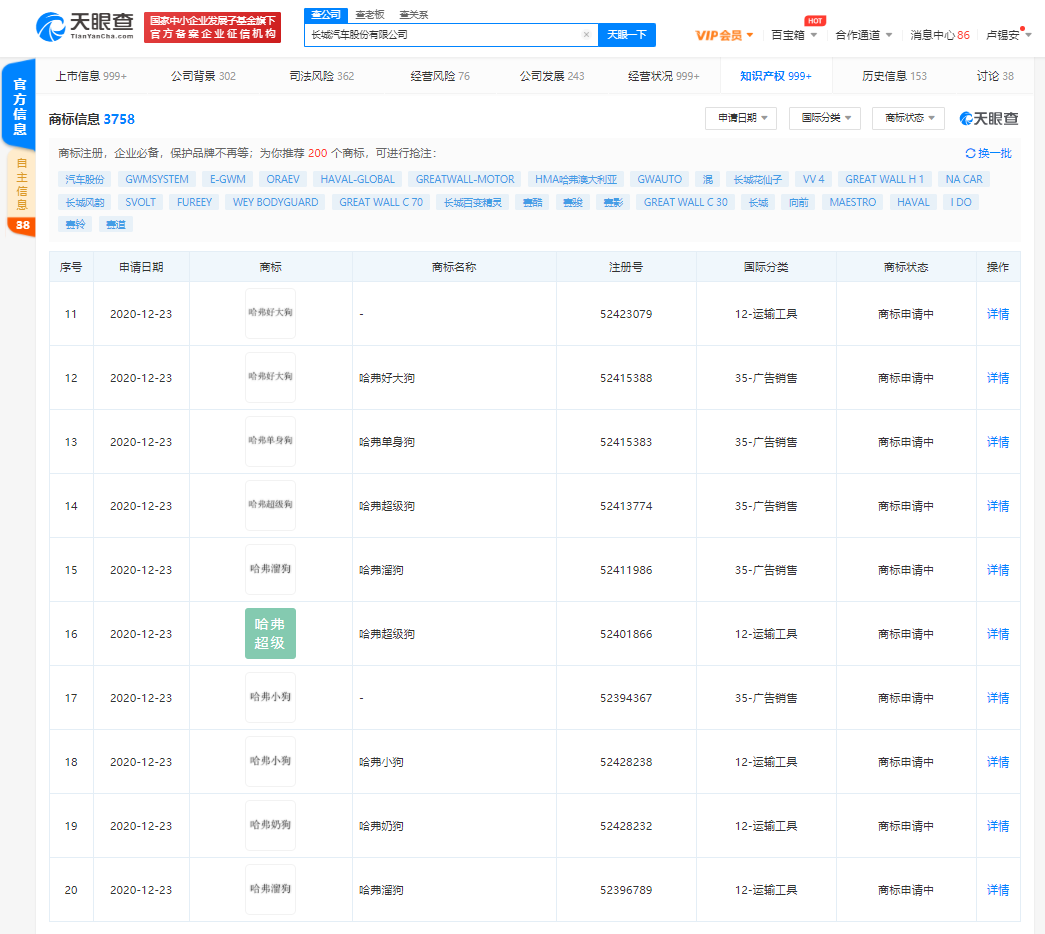Click the GWAUTO trademark tag
The width and height of the screenshot is (1045, 934).
659,179
